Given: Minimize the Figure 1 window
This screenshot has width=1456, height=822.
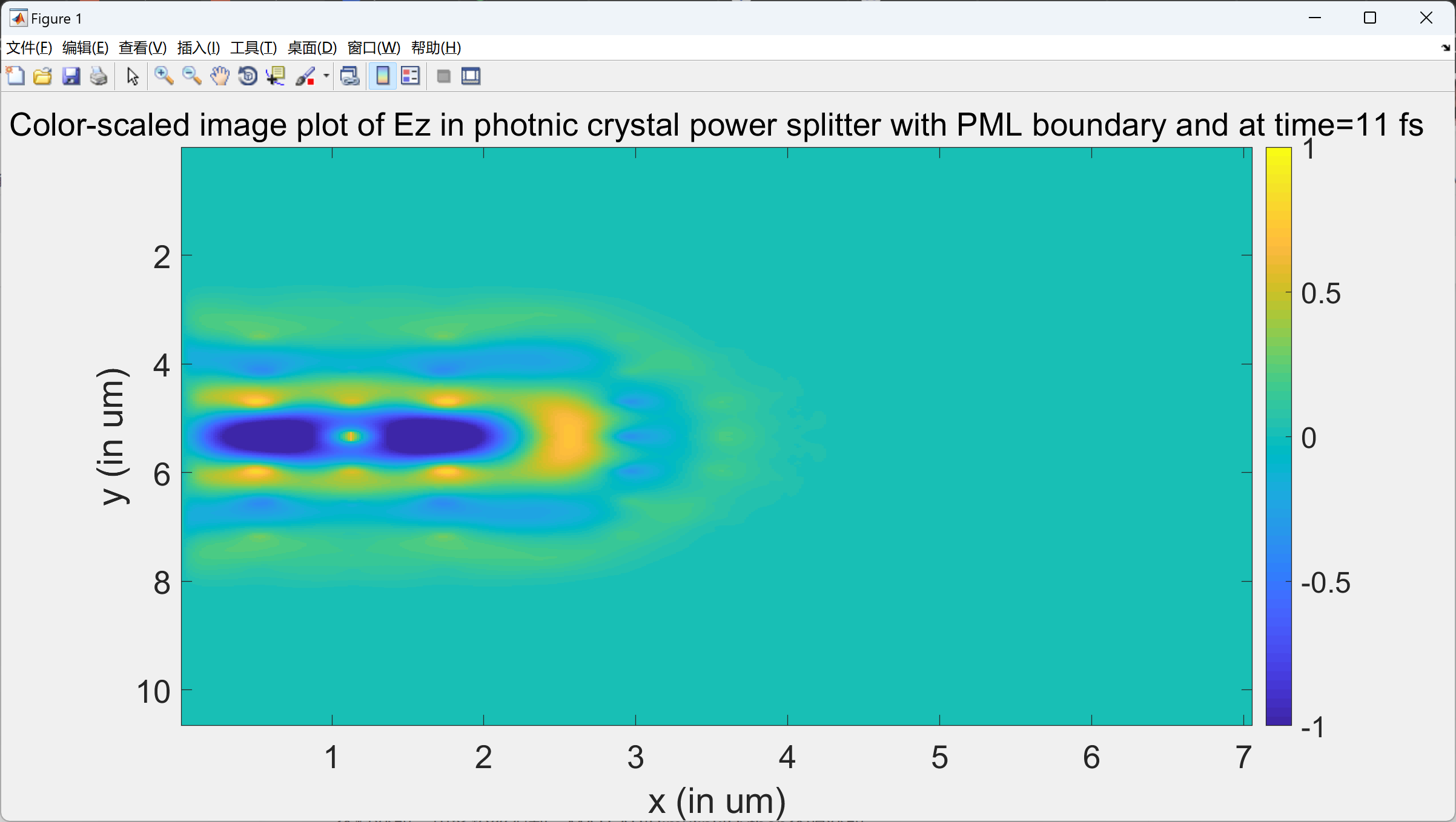Looking at the screenshot, I should (1314, 18).
